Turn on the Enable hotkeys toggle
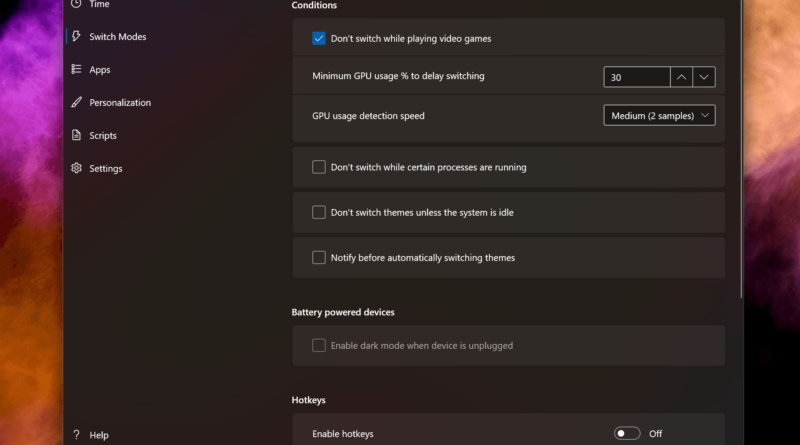 click(627, 433)
